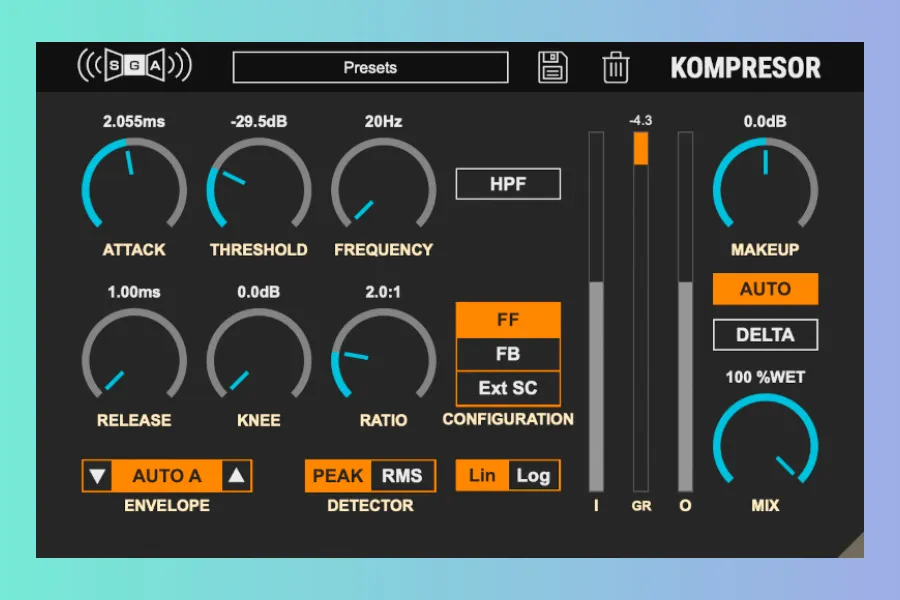Click the save preset floppy disk icon
The height and width of the screenshot is (600, 900).
pos(552,68)
